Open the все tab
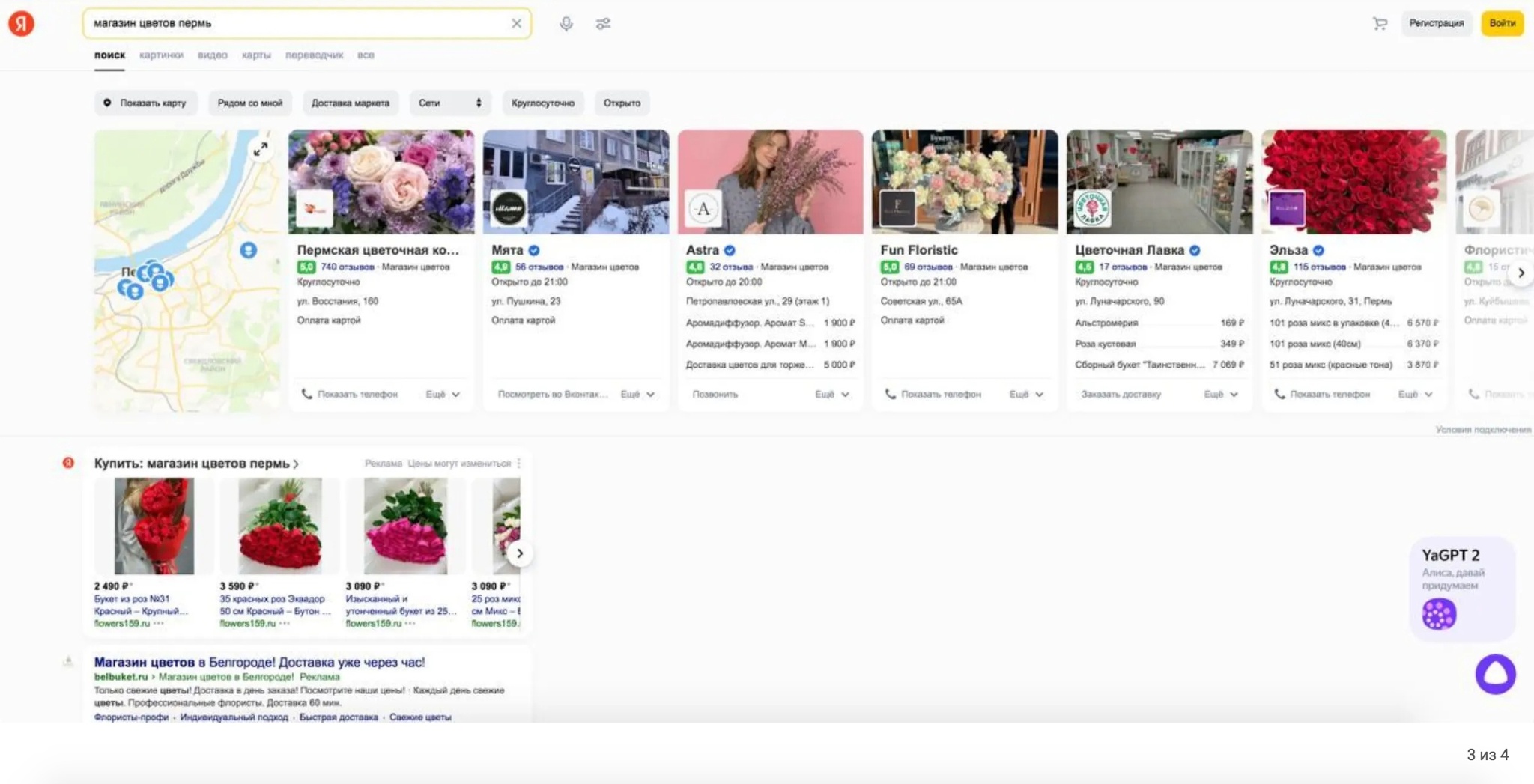This screenshot has width=1534, height=784. [x=366, y=55]
